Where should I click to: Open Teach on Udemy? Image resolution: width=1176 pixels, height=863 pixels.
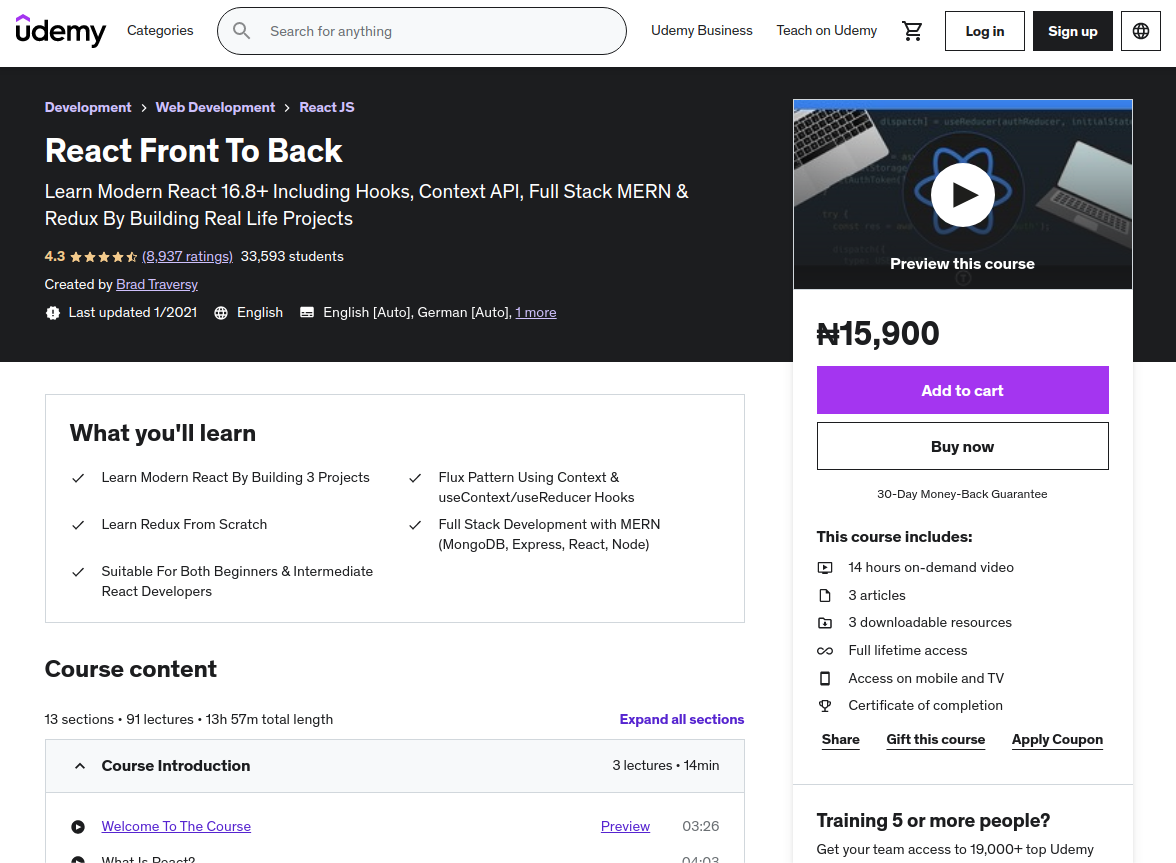click(x=826, y=31)
